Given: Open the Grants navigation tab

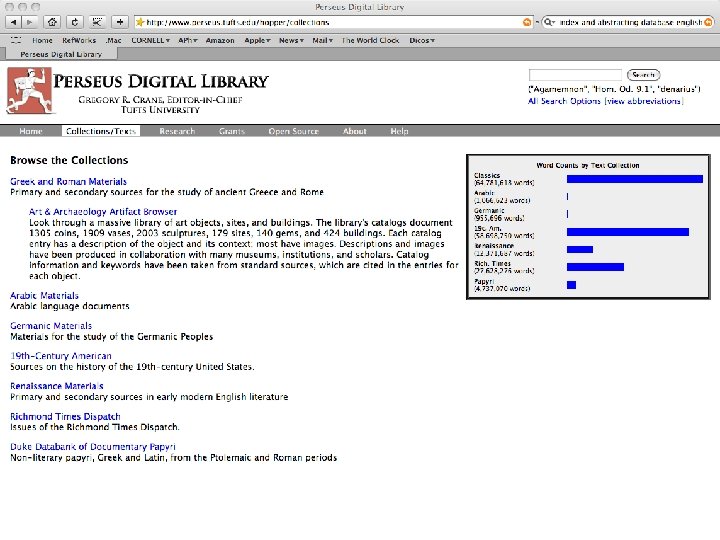Looking at the screenshot, I should tap(232, 131).
